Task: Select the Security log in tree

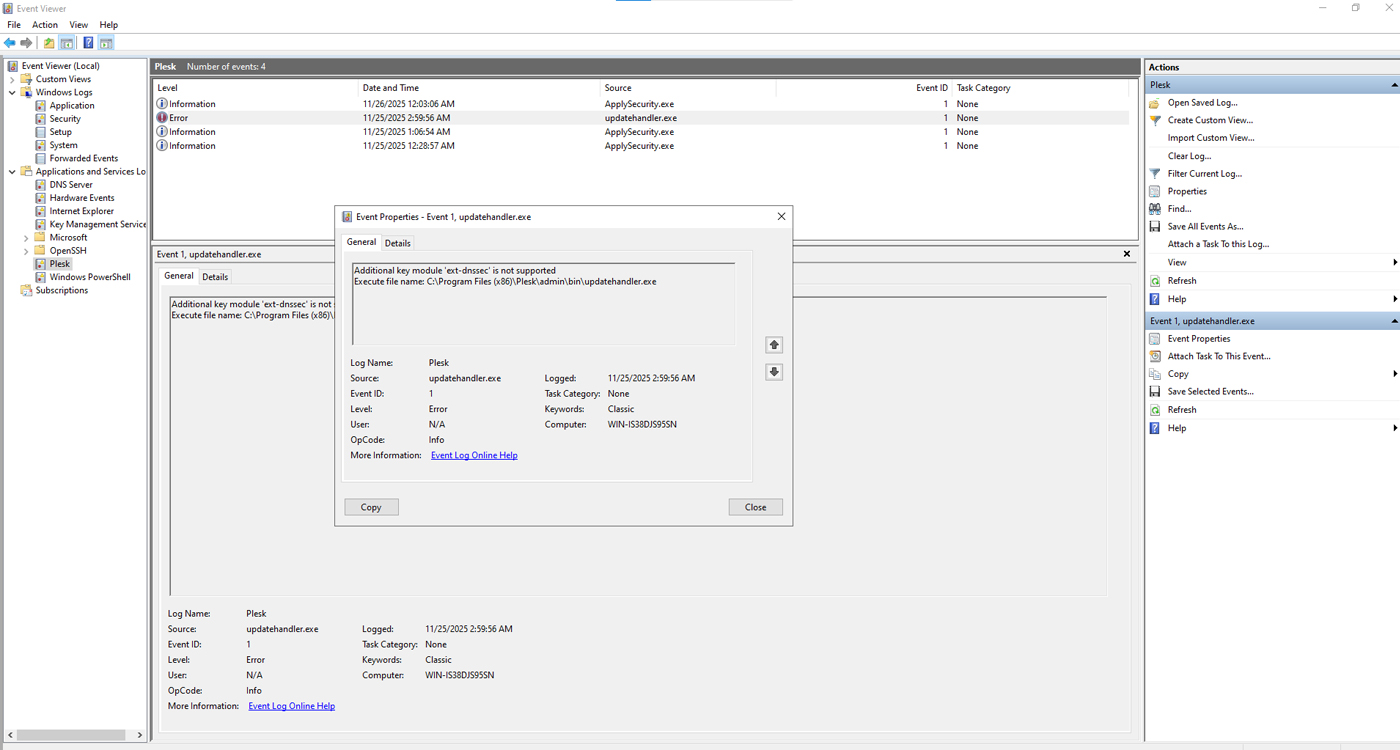Action: point(65,119)
